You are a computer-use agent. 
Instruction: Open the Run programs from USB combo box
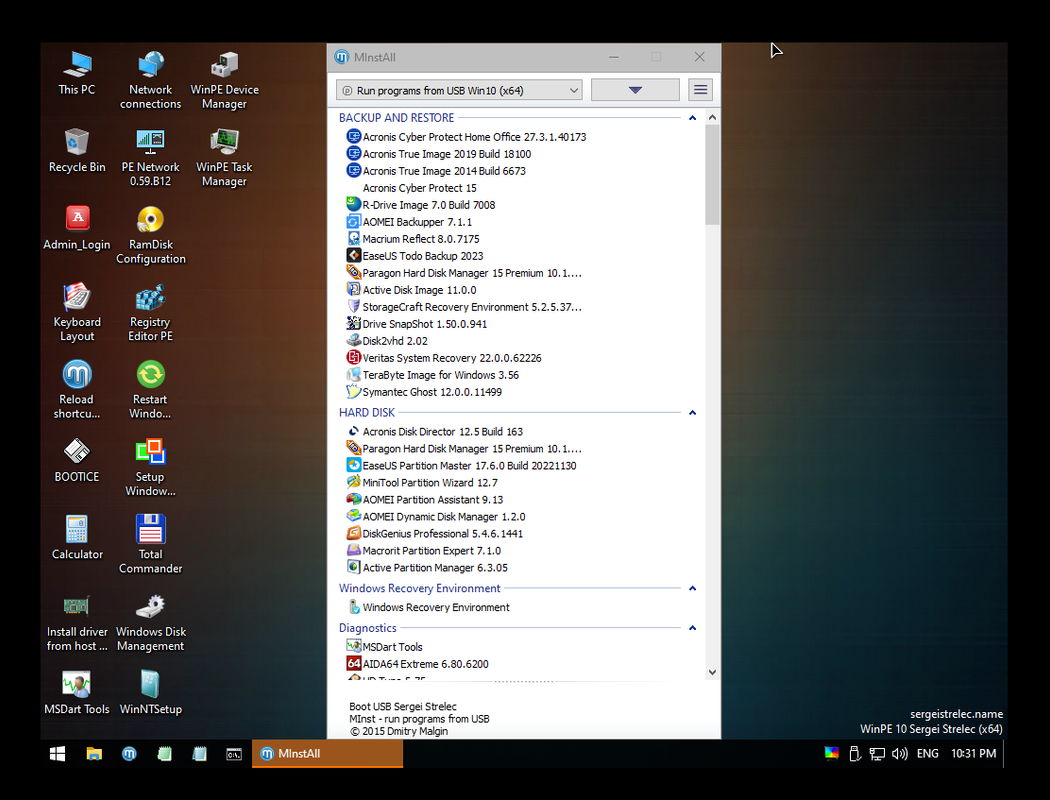point(459,90)
